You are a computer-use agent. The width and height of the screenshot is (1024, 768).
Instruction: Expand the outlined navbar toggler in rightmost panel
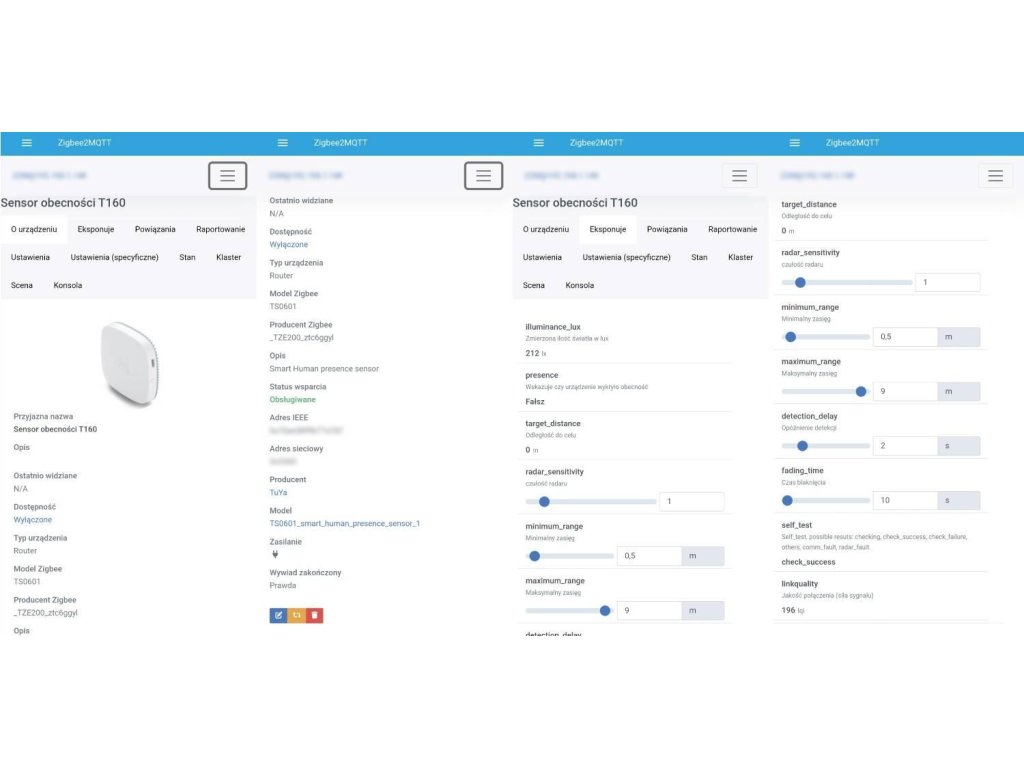coord(994,175)
